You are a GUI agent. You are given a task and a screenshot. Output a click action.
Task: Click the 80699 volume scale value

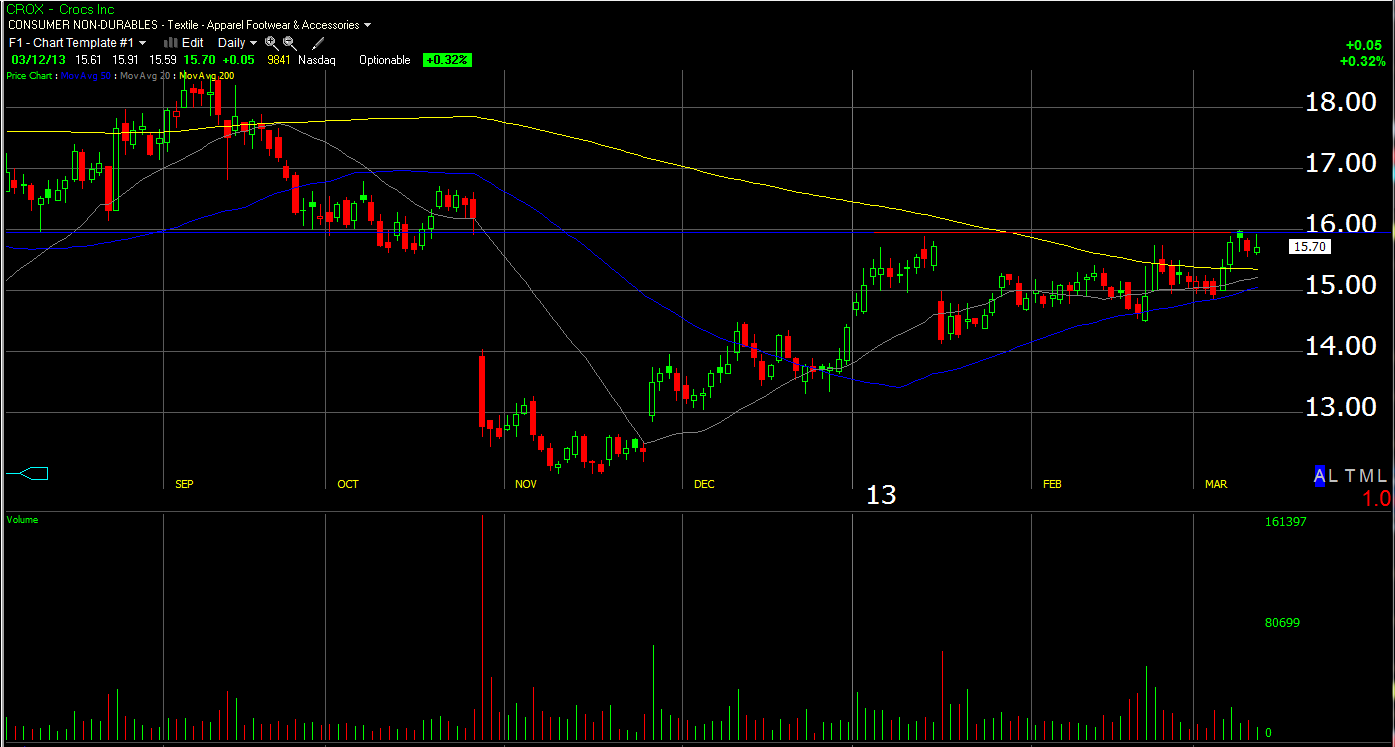coord(1282,623)
